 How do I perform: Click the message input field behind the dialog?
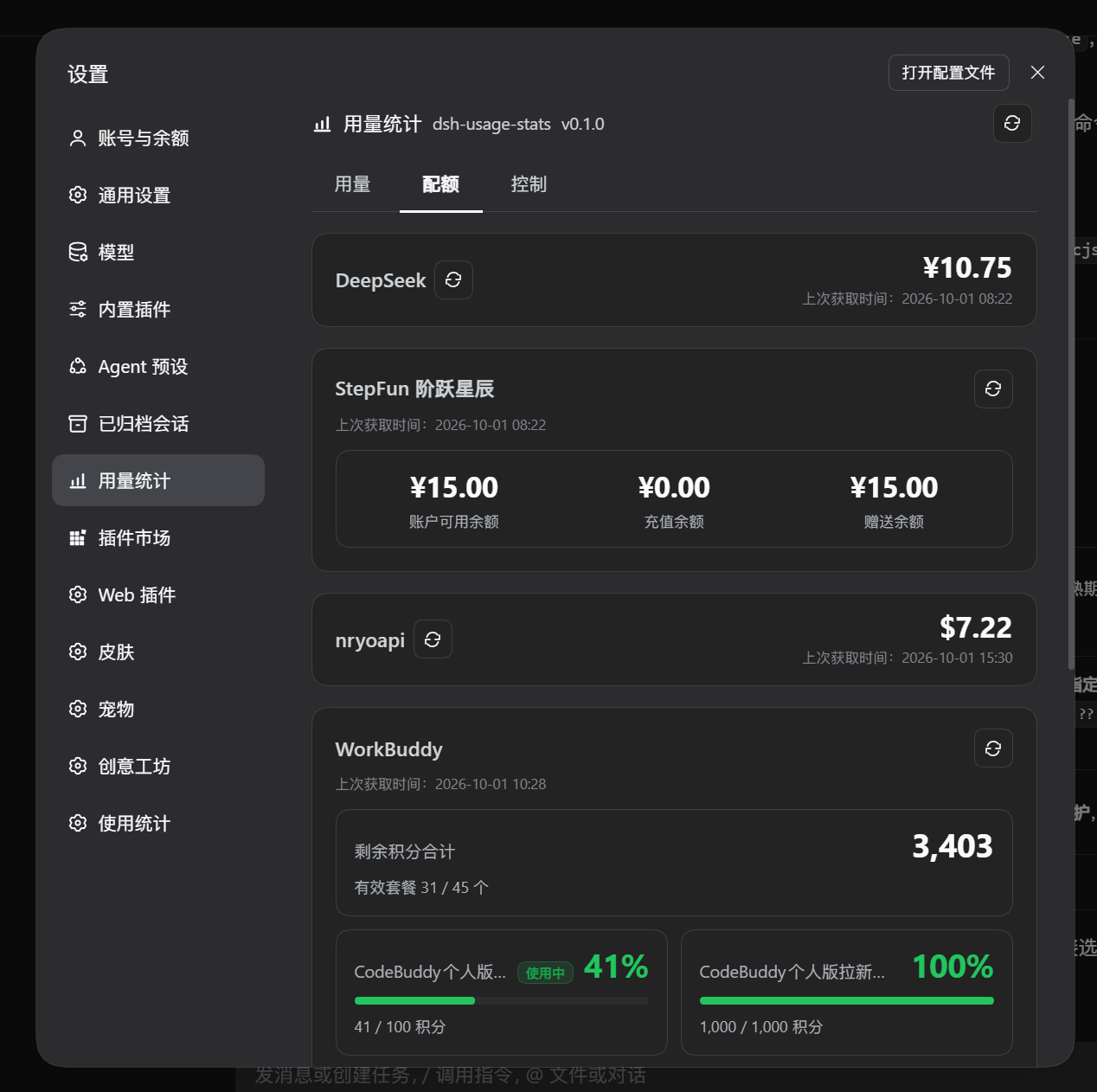450,1076
